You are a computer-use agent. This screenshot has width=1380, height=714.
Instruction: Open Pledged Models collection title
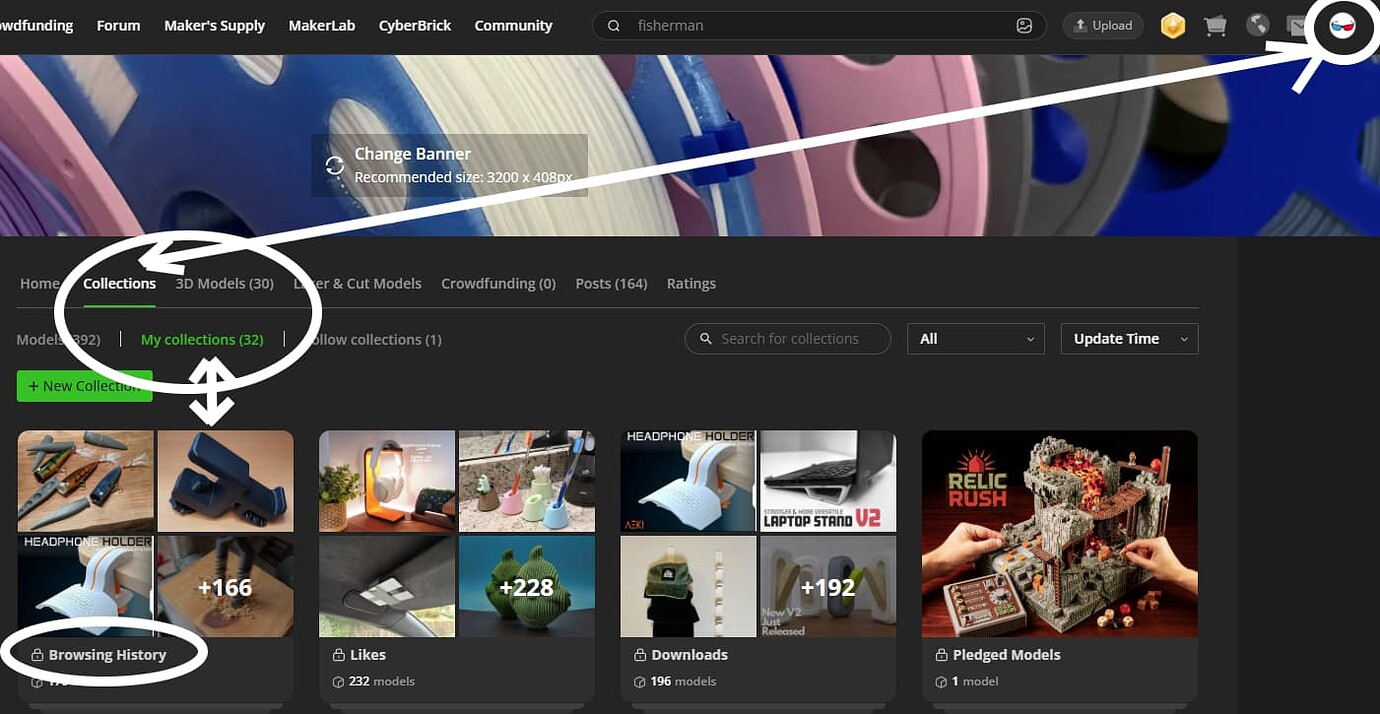coord(1006,654)
